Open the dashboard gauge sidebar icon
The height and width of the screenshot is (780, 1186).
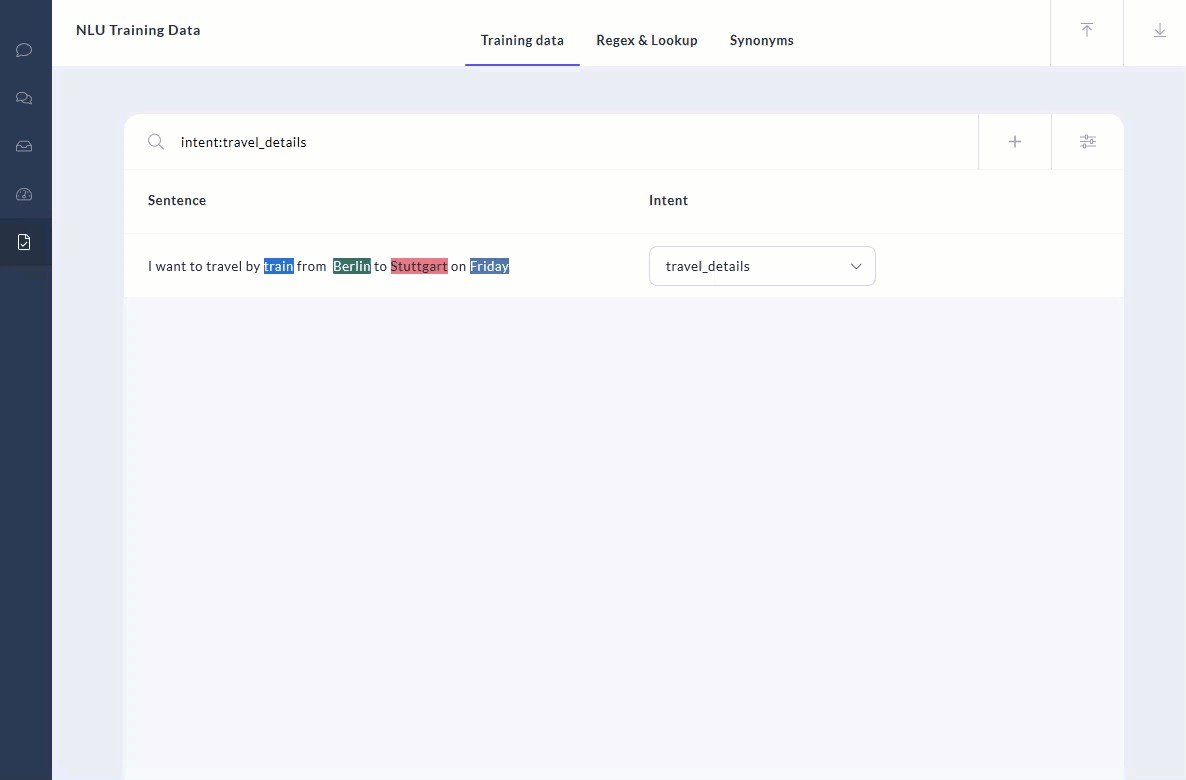tap(24, 194)
